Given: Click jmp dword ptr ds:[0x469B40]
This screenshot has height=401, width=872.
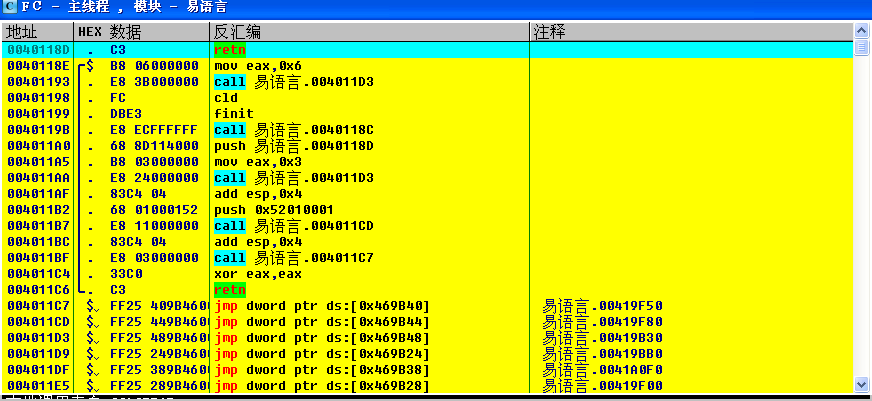Looking at the screenshot, I should point(321,306).
